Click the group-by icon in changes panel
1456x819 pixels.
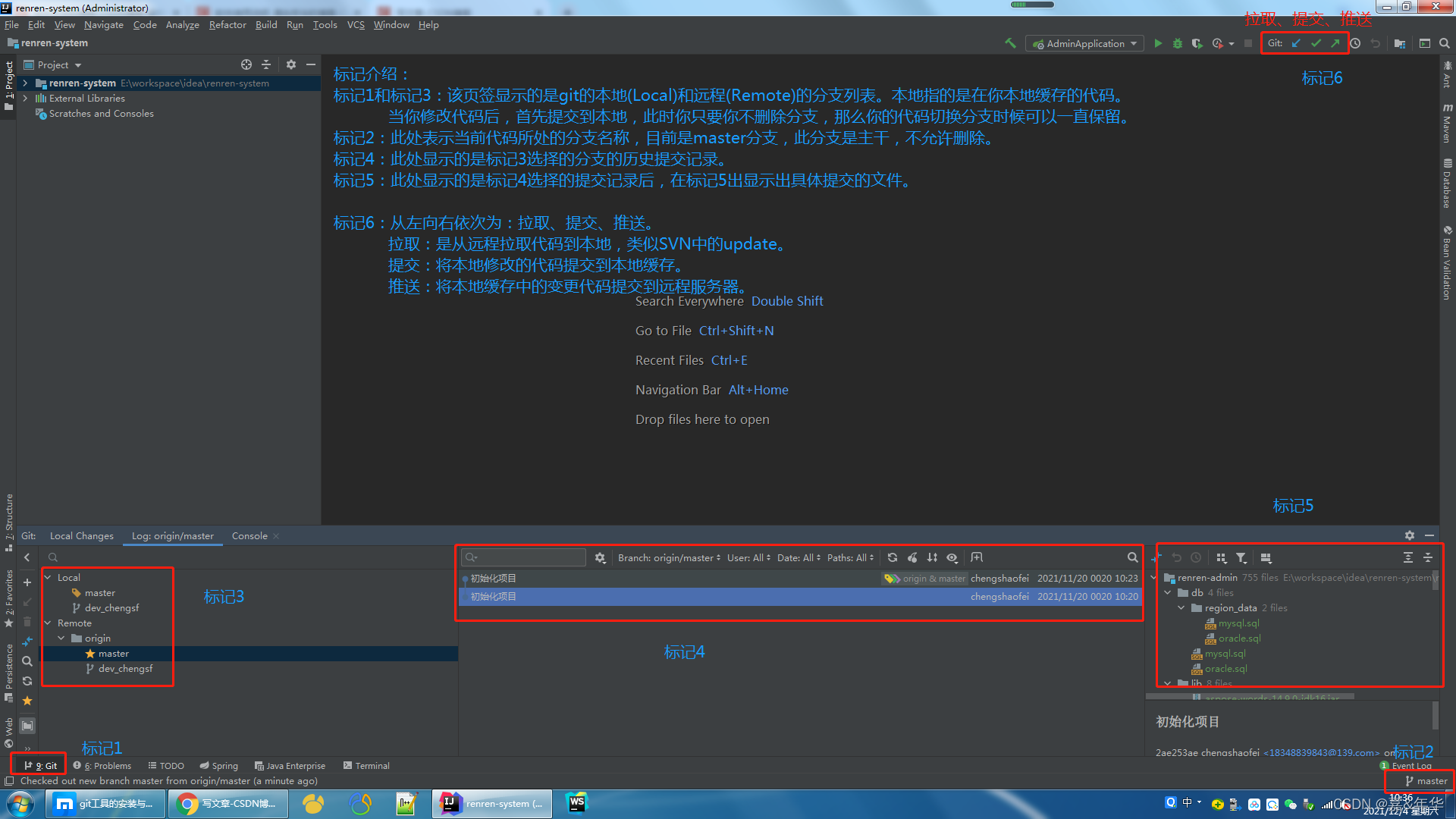[x=1222, y=557]
